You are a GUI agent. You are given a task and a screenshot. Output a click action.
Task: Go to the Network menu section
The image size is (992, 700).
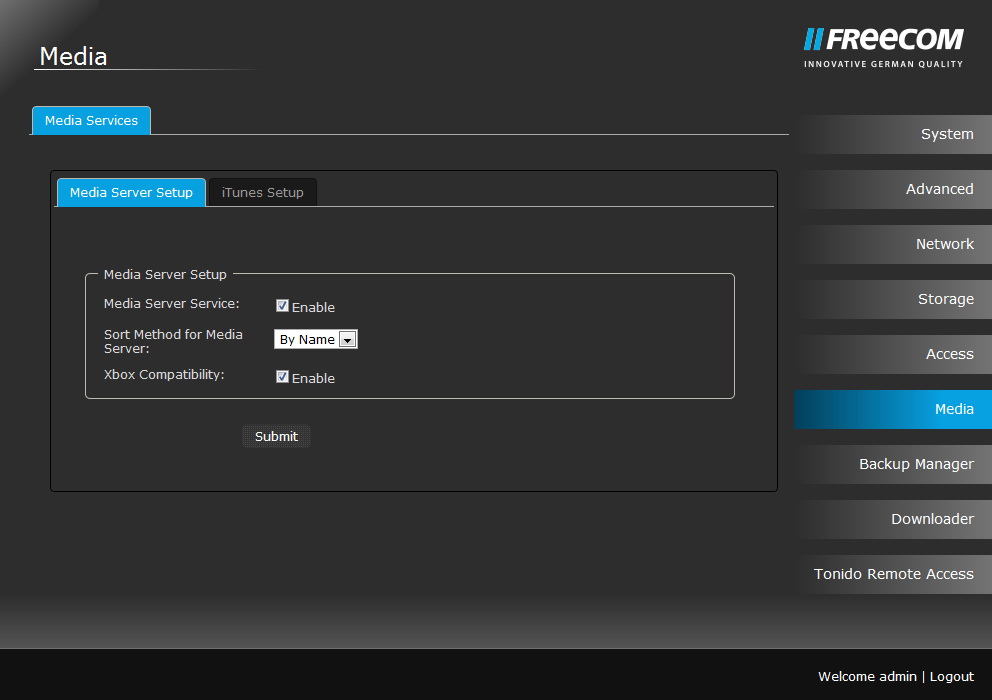pos(893,244)
